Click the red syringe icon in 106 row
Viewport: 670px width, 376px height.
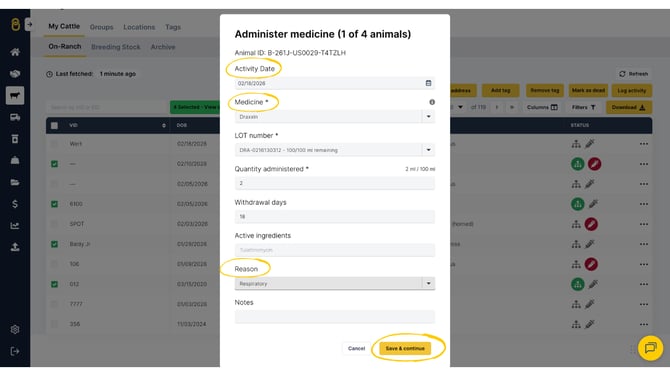(591, 264)
